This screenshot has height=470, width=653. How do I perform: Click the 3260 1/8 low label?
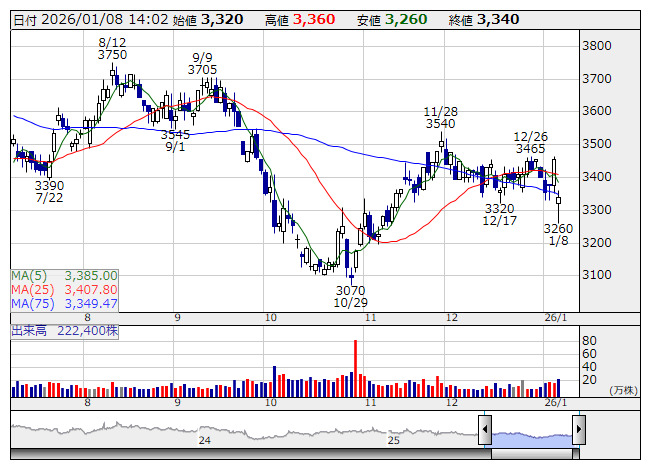[558, 234]
